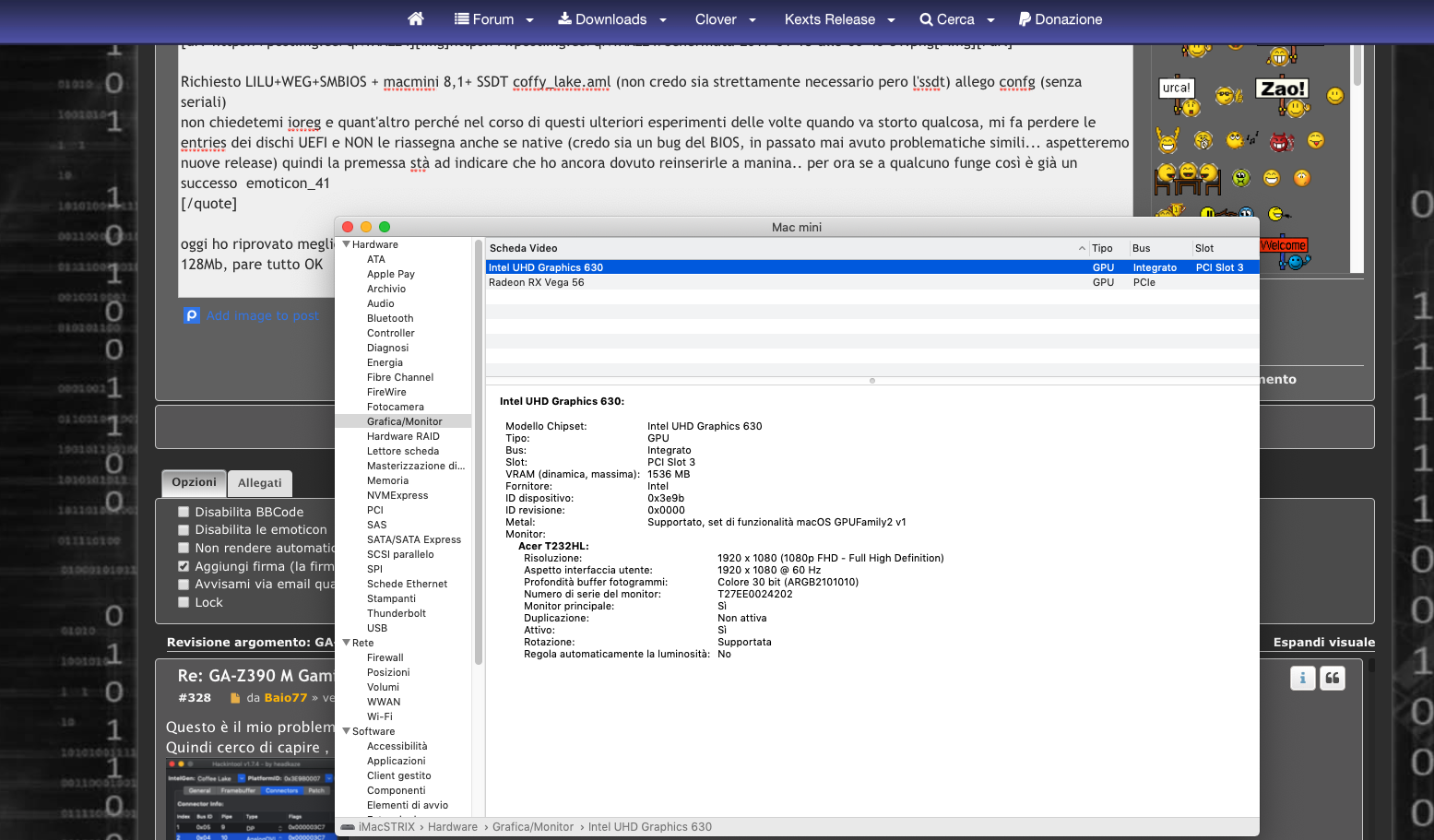This screenshot has height=840, width=1434.
Task: Select Bluetooth in Hardware list
Action: tap(390, 318)
